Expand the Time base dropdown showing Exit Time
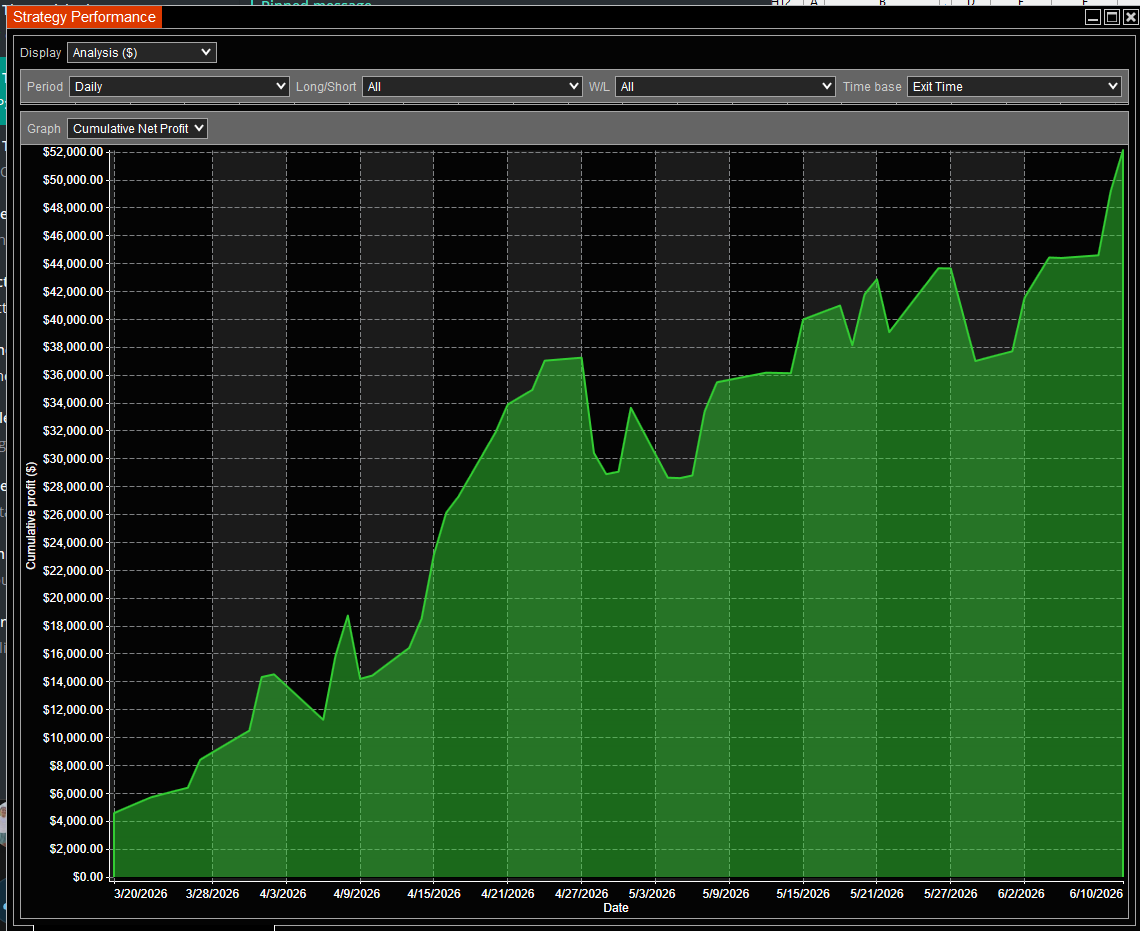1140x931 pixels. (x=1014, y=86)
